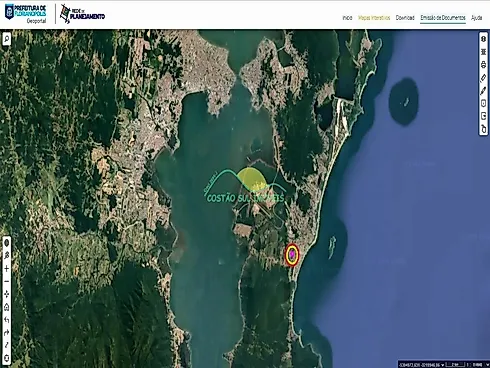This screenshot has width=490, height=368.
Task: Select the ruler measure tool
Action: (x=484, y=78)
